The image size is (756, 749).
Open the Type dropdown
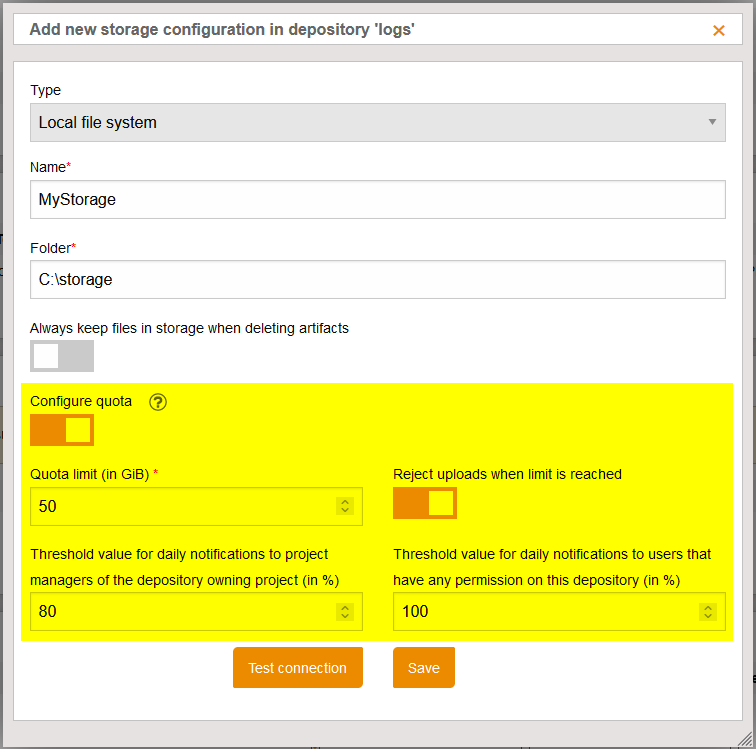click(377, 122)
